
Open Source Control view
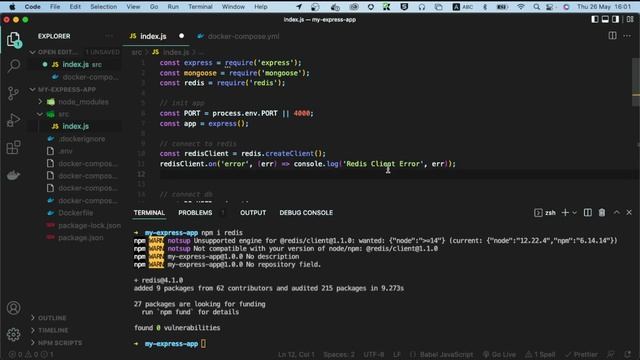13,93
